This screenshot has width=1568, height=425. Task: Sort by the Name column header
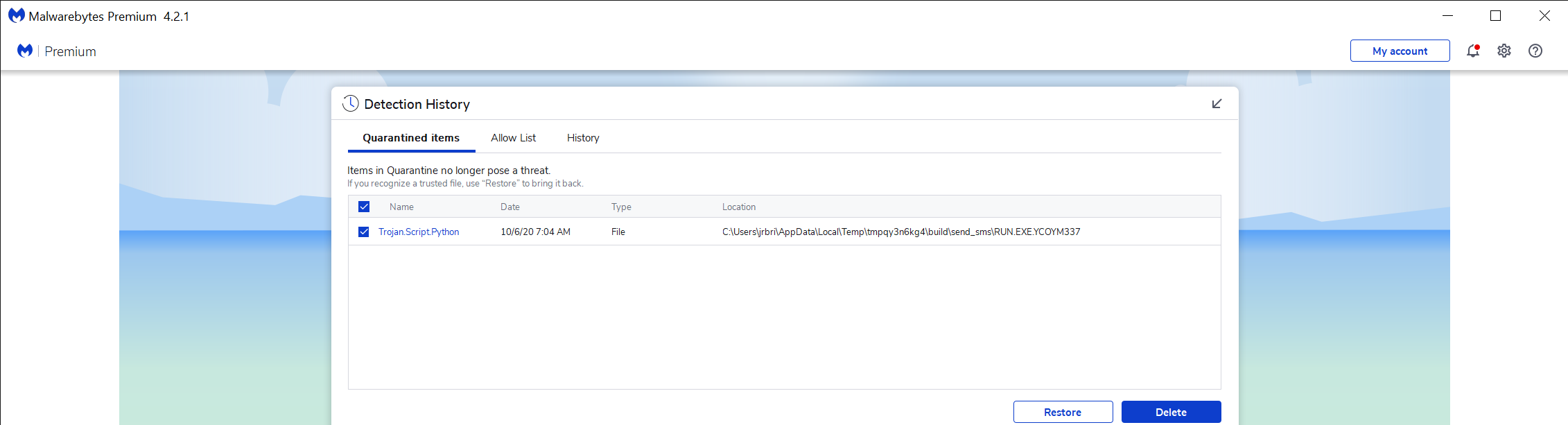coord(401,207)
